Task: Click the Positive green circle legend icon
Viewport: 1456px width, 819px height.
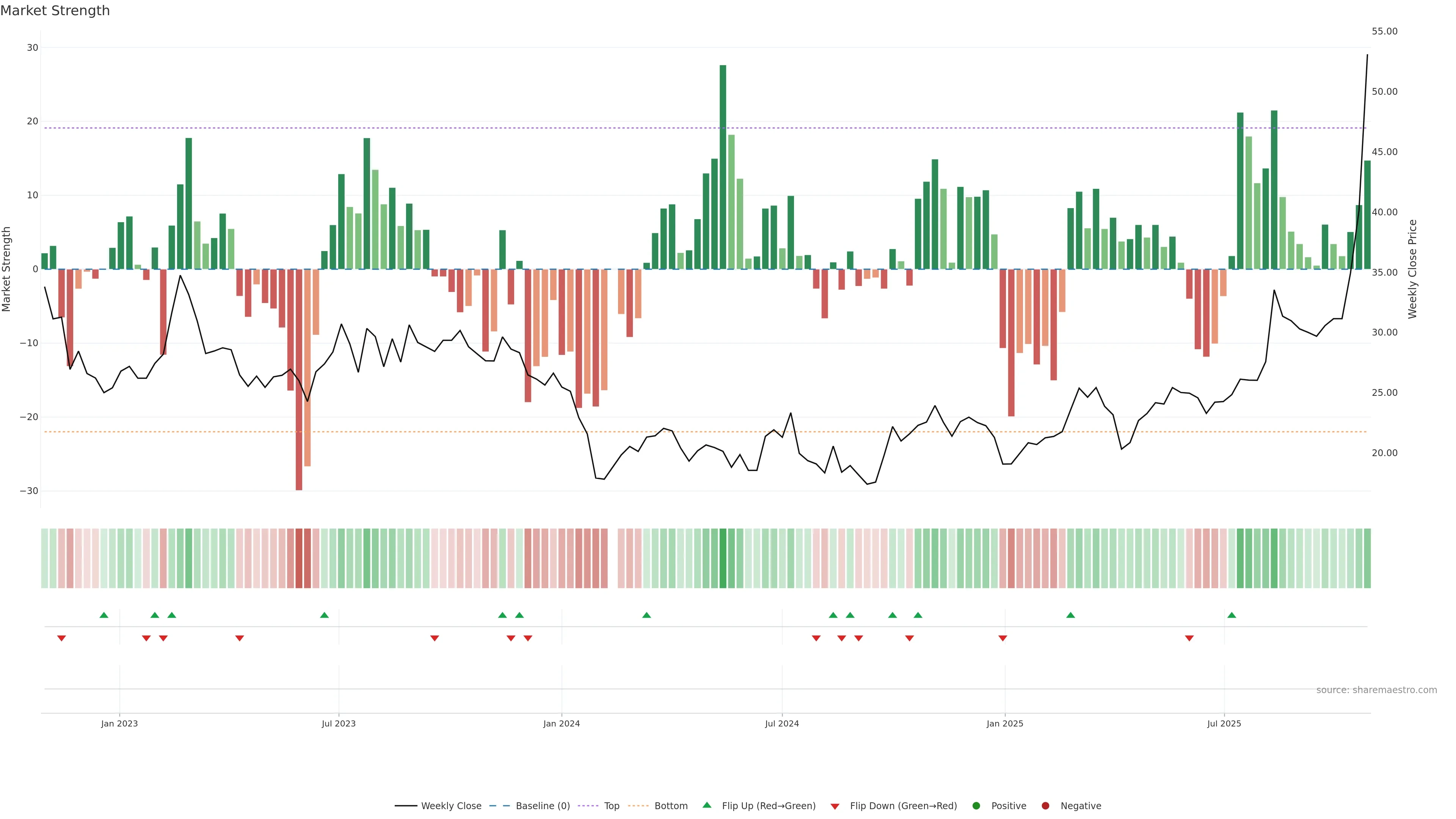Action: tap(976, 805)
